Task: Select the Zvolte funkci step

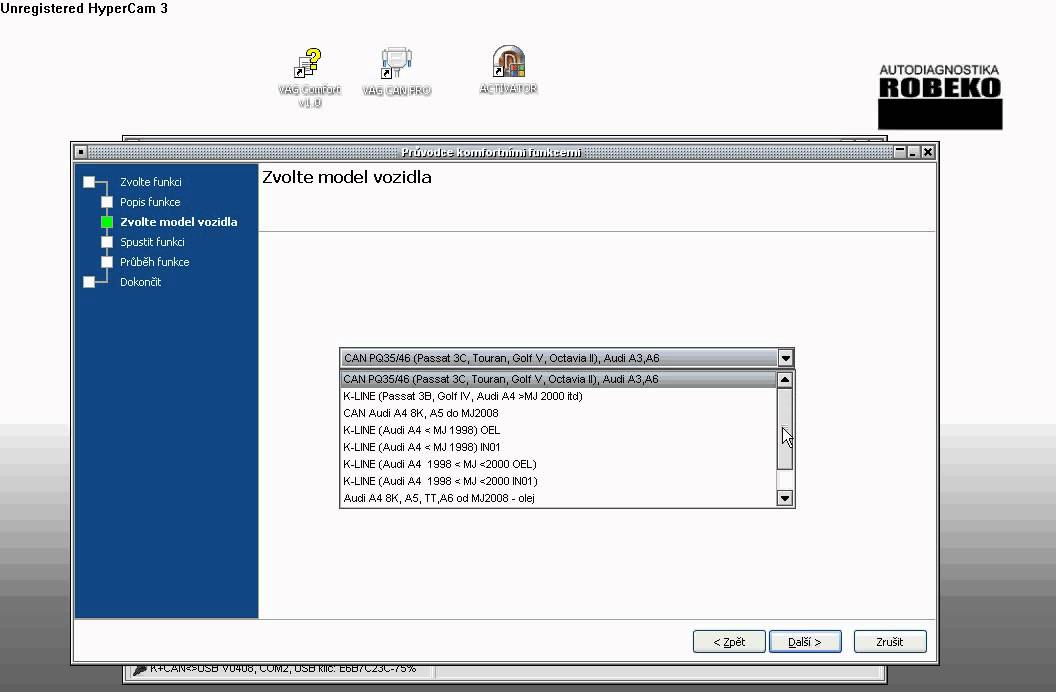Action: 151,182
